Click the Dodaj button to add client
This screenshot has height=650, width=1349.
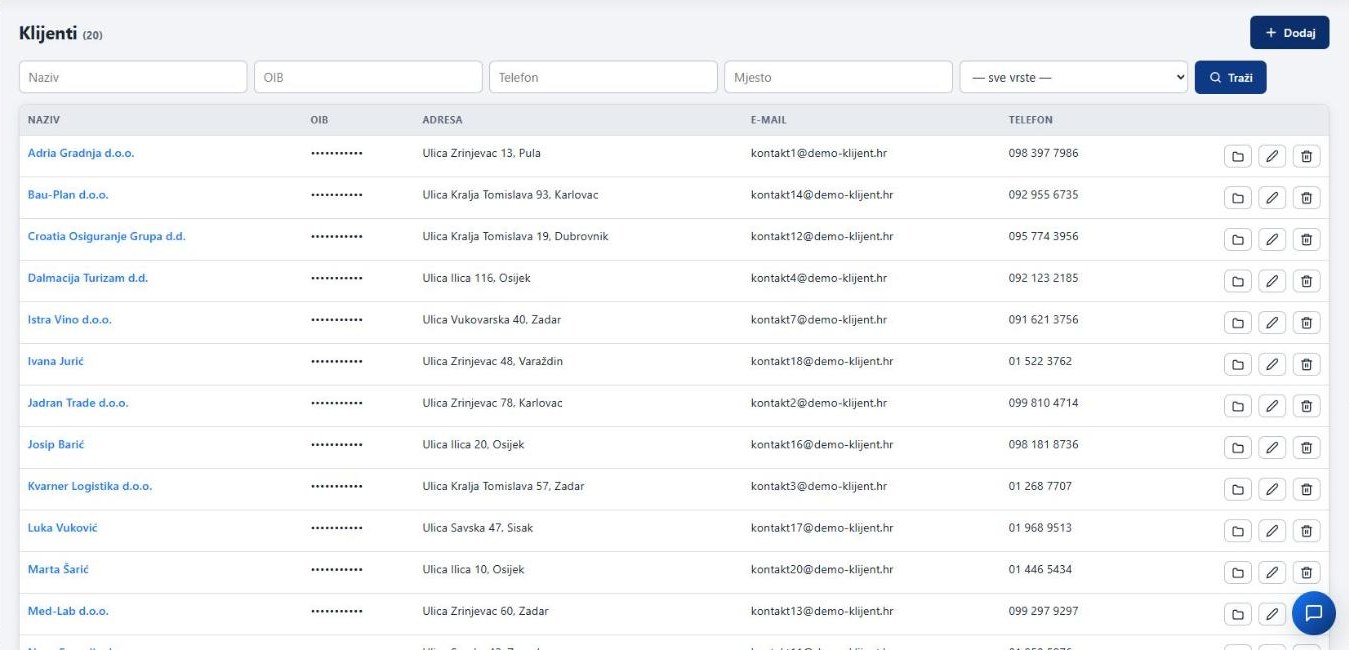1289,33
